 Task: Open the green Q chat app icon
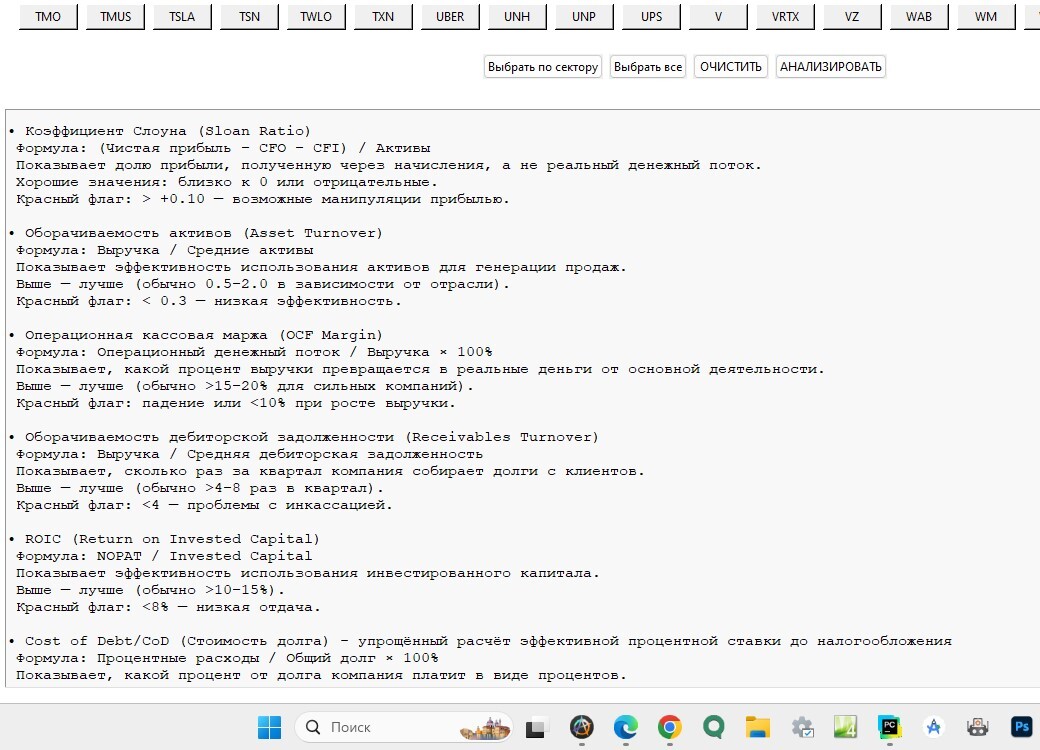click(714, 727)
